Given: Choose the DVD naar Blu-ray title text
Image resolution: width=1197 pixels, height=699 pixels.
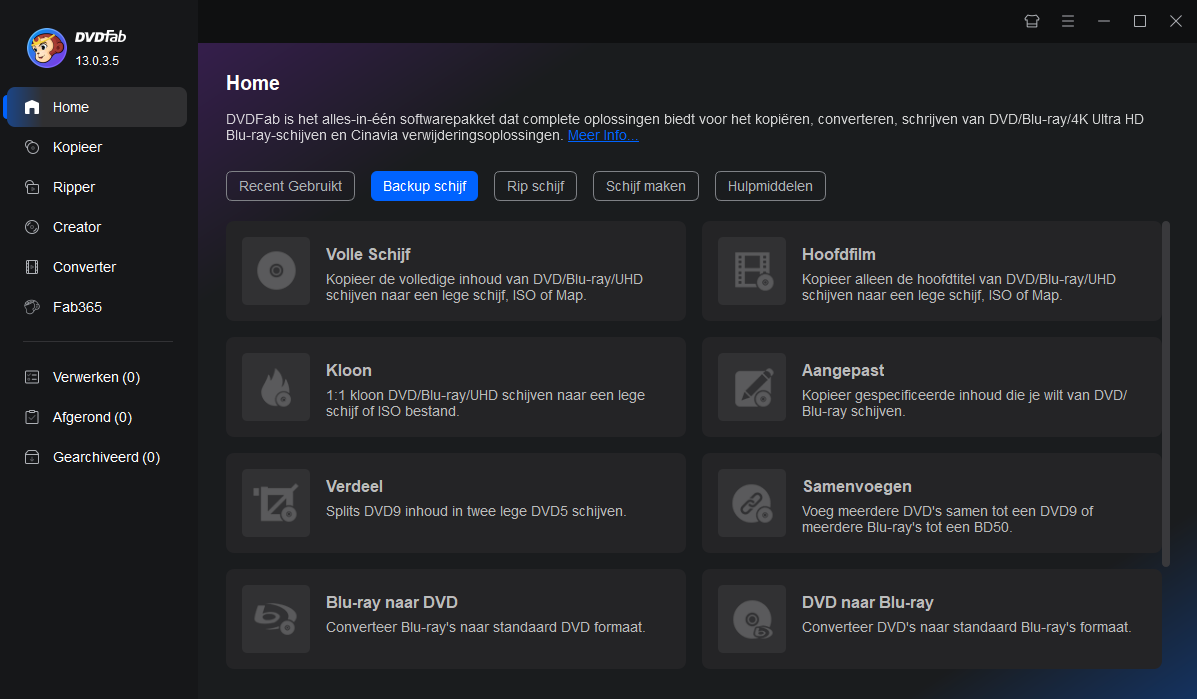Looking at the screenshot, I should [867, 602].
